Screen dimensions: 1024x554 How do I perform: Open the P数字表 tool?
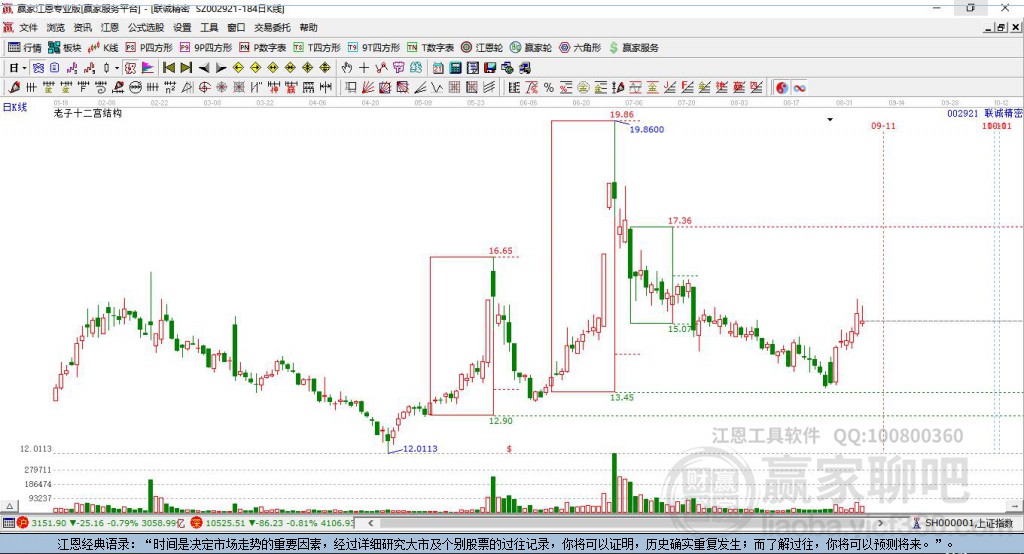pos(263,48)
